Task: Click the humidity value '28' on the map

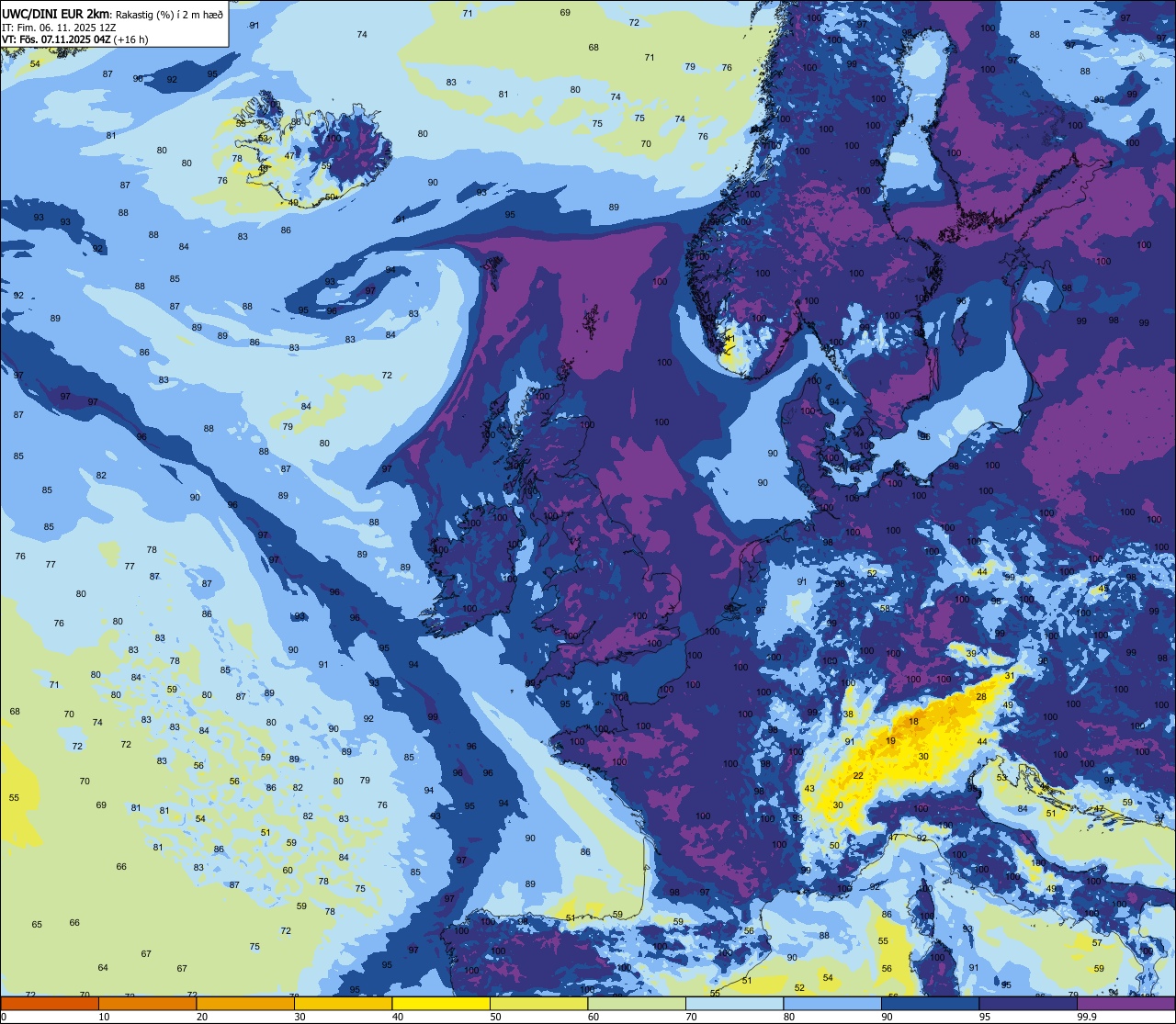Action: pos(981,697)
